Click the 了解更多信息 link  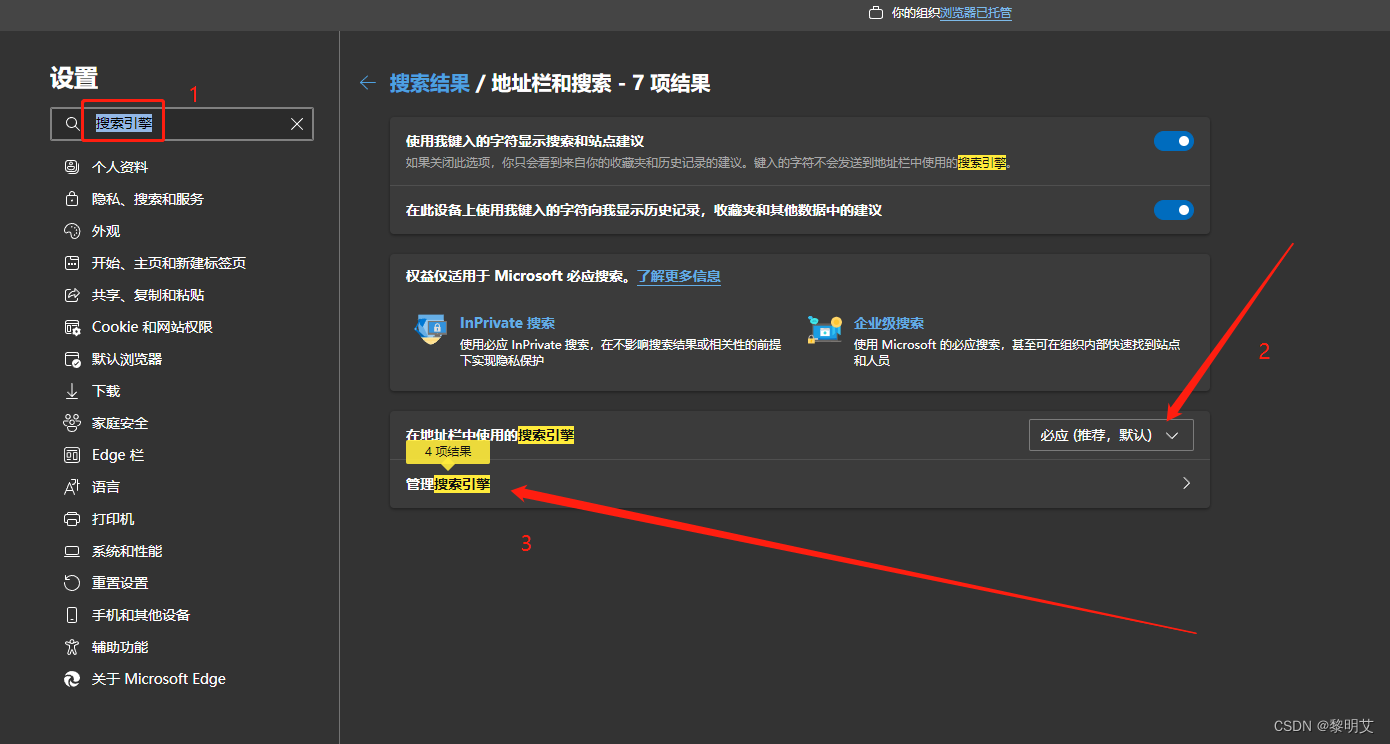tap(679, 276)
